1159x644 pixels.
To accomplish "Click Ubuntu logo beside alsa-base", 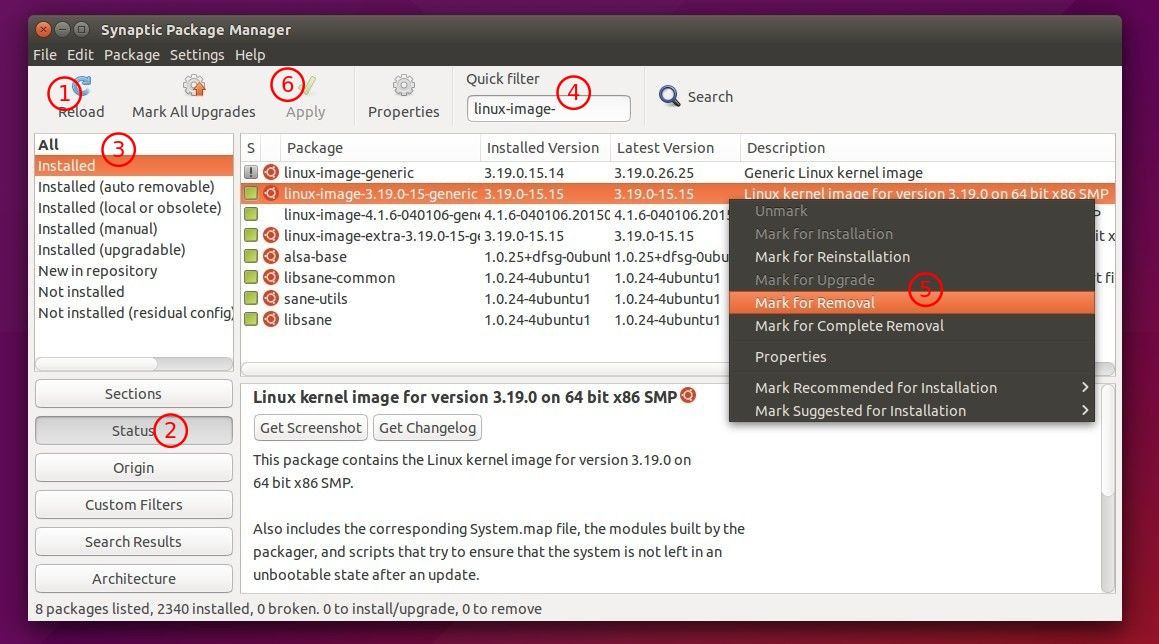I will 271,257.
